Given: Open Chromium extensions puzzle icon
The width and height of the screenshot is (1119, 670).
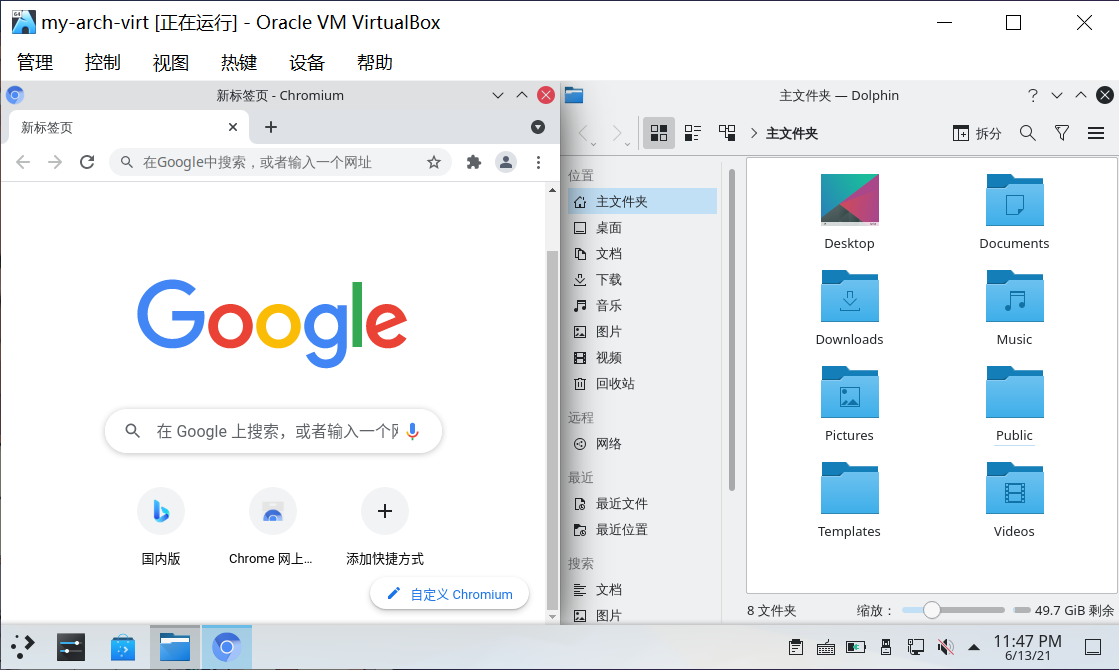Looking at the screenshot, I should (x=474, y=162).
